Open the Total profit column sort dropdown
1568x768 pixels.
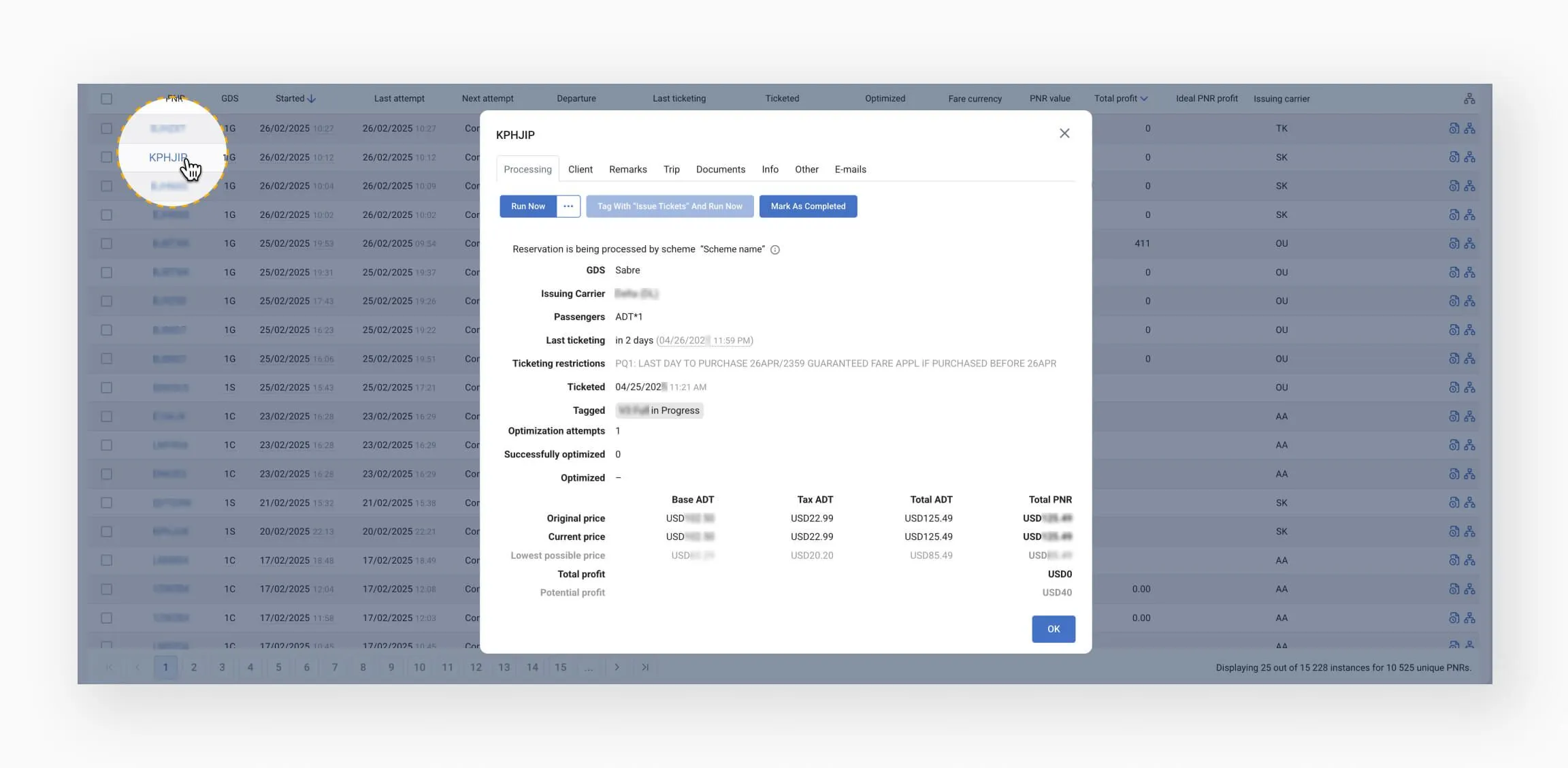point(1145,98)
